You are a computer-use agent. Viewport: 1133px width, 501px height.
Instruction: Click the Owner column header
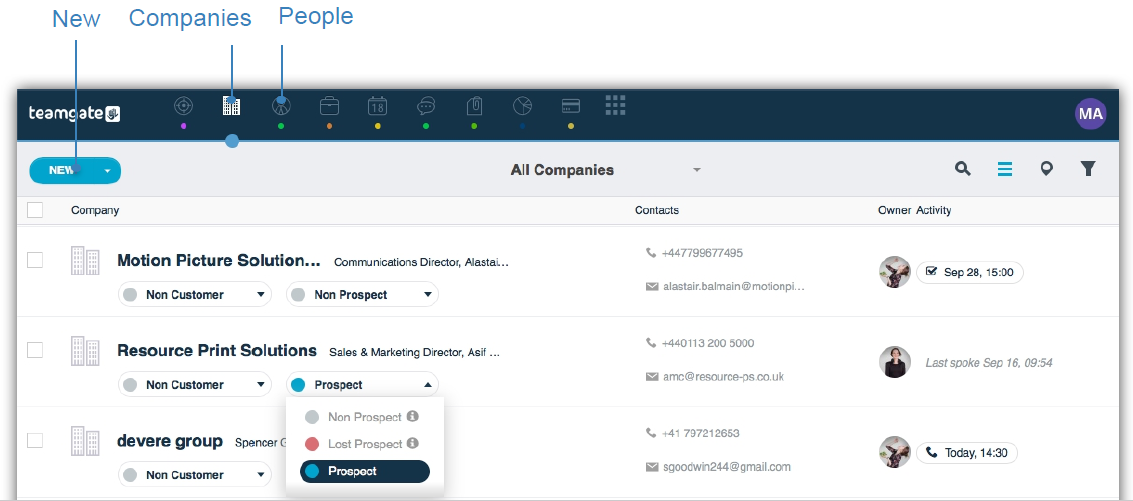click(895, 210)
